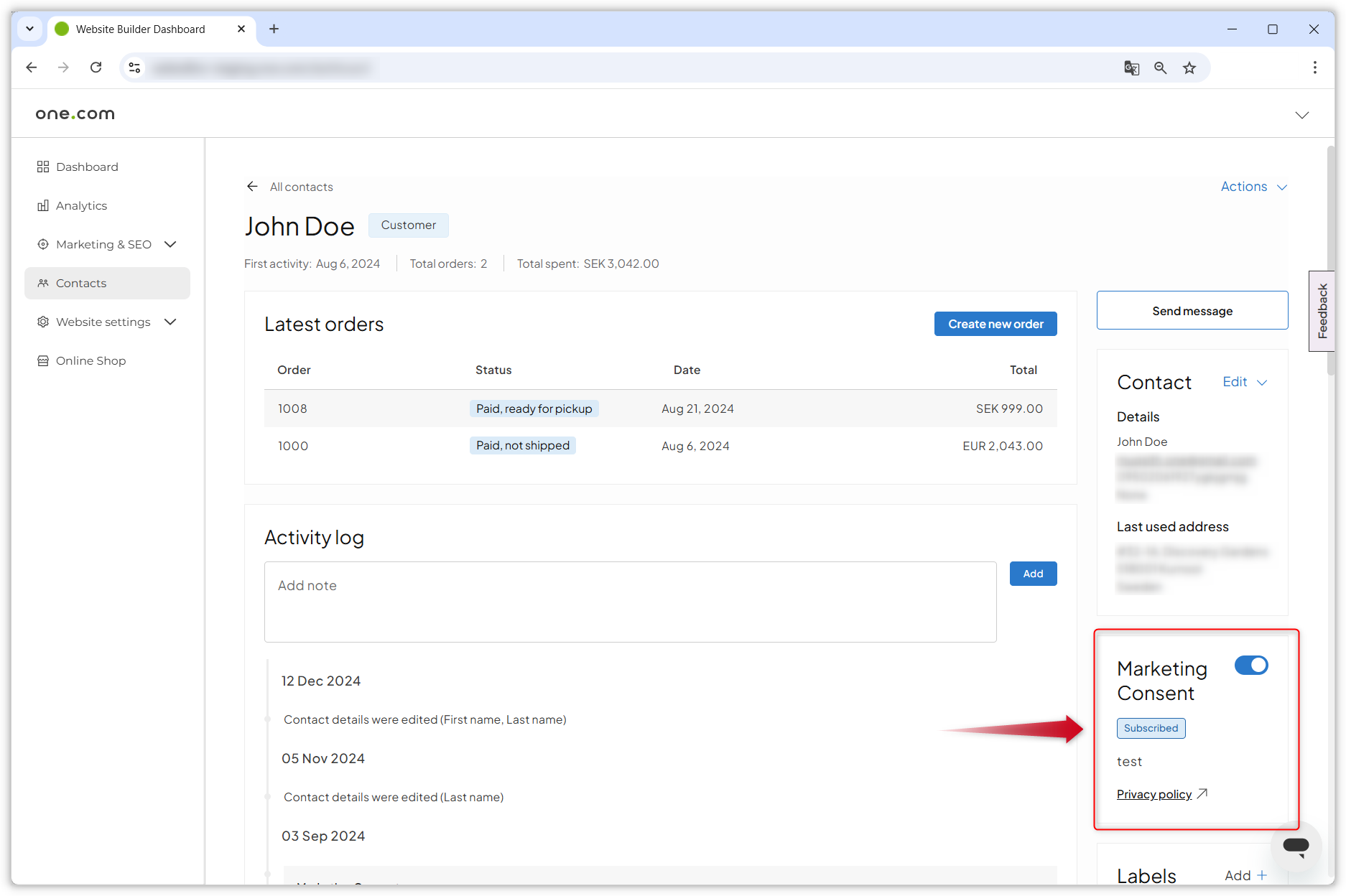Click the translate page icon

1131,68
